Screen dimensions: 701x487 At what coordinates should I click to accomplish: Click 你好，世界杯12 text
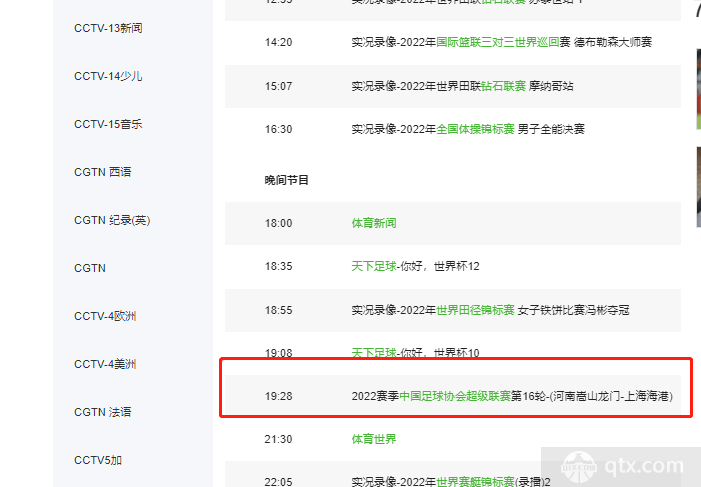click(x=440, y=267)
